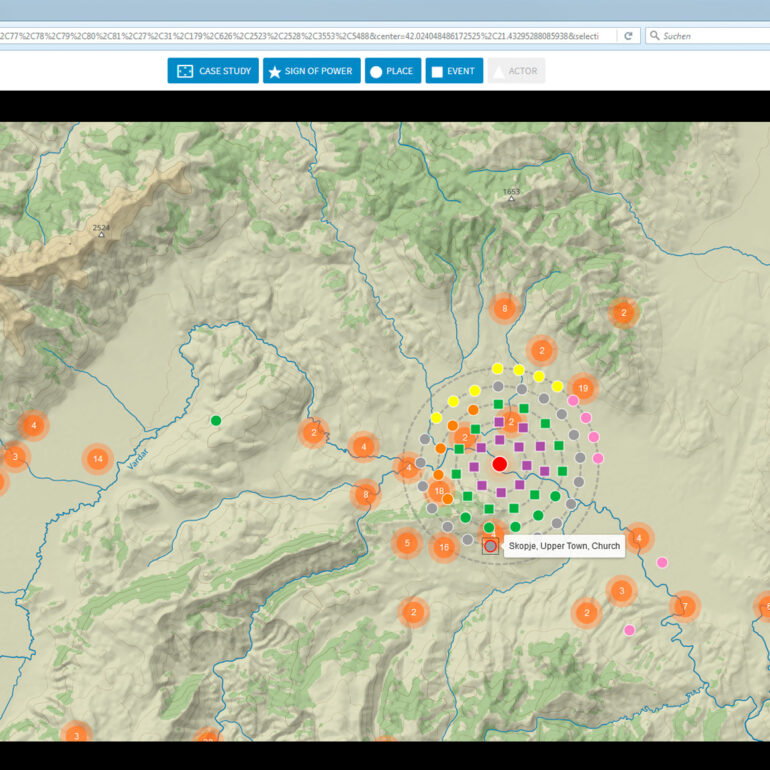
Task: Open cluster 8 directly left of cluster 18
Action: click(x=365, y=495)
